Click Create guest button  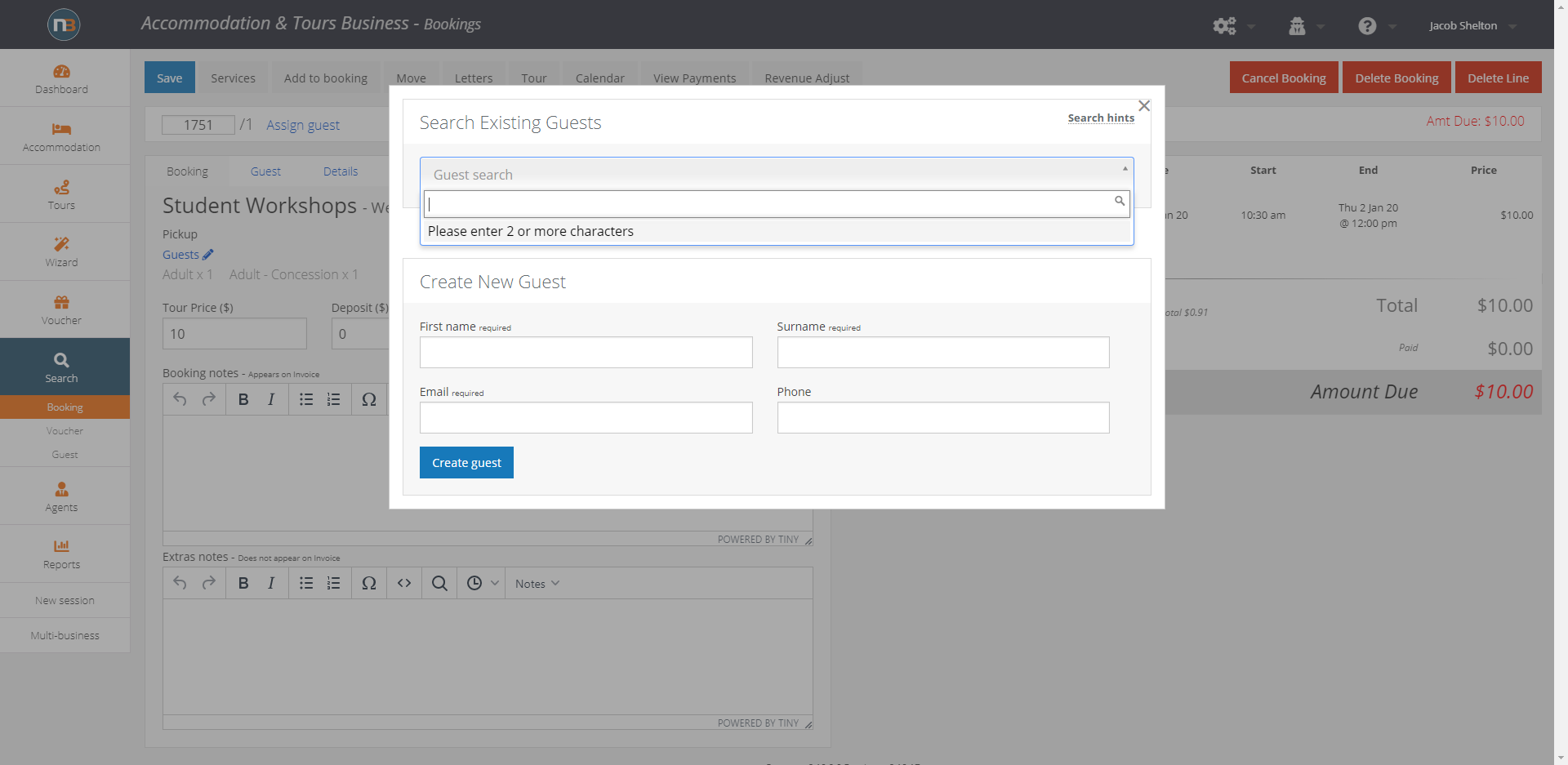coord(466,462)
